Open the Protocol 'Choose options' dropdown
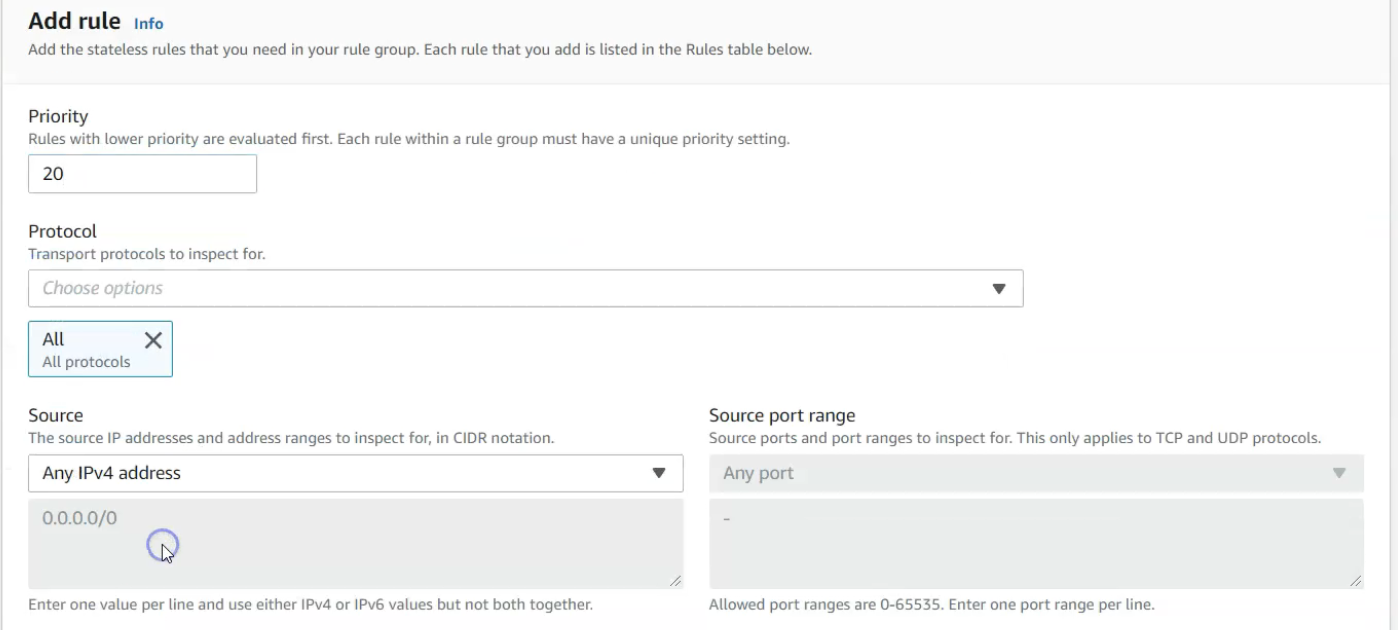Image resolution: width=1398 pixels, height=630 pixels. click(510, 288)
